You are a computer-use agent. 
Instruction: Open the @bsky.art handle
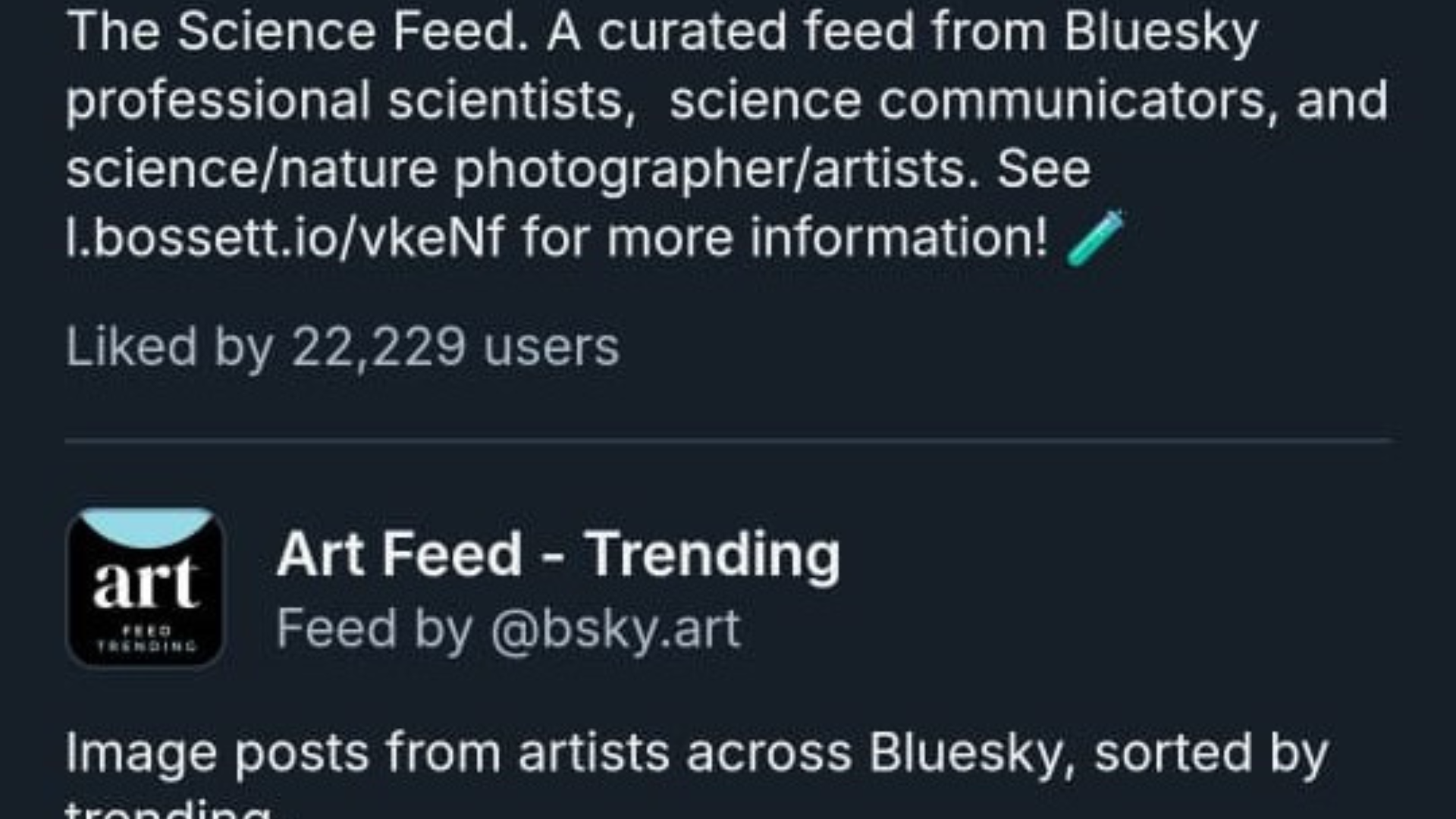(615, 629)
